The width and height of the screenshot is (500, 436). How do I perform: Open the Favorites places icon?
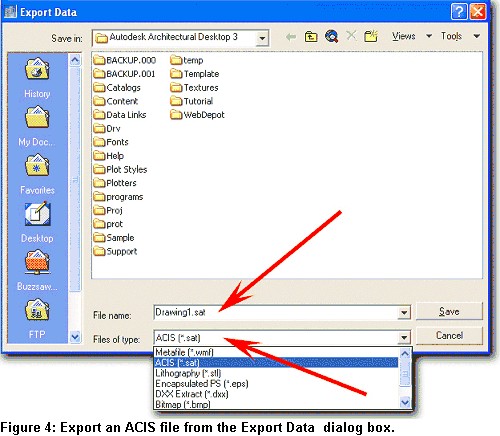(37, 165)
